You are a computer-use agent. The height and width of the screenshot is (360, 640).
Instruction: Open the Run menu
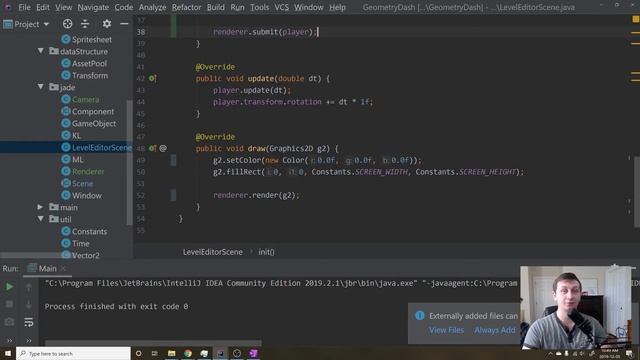pos(237,7)
